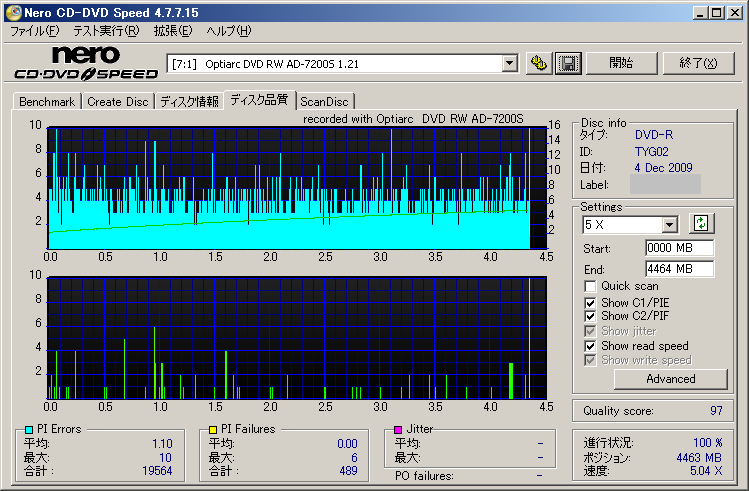Switch to the ScanDisc tab
Viewport: 749px width, 491px height.
point(324,102)
